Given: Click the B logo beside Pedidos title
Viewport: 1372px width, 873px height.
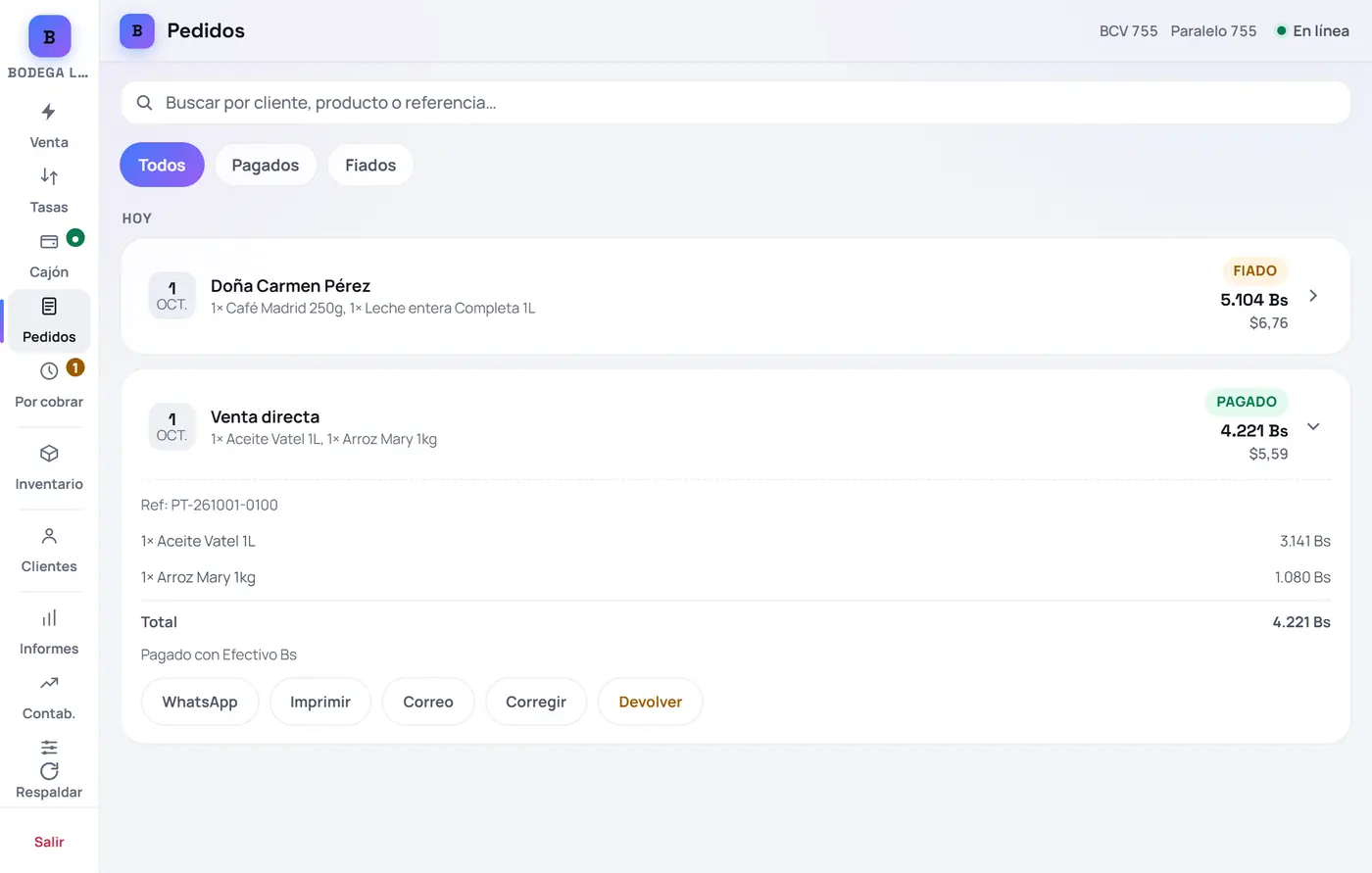Looking at the screenshot, I should pos(137,31).
